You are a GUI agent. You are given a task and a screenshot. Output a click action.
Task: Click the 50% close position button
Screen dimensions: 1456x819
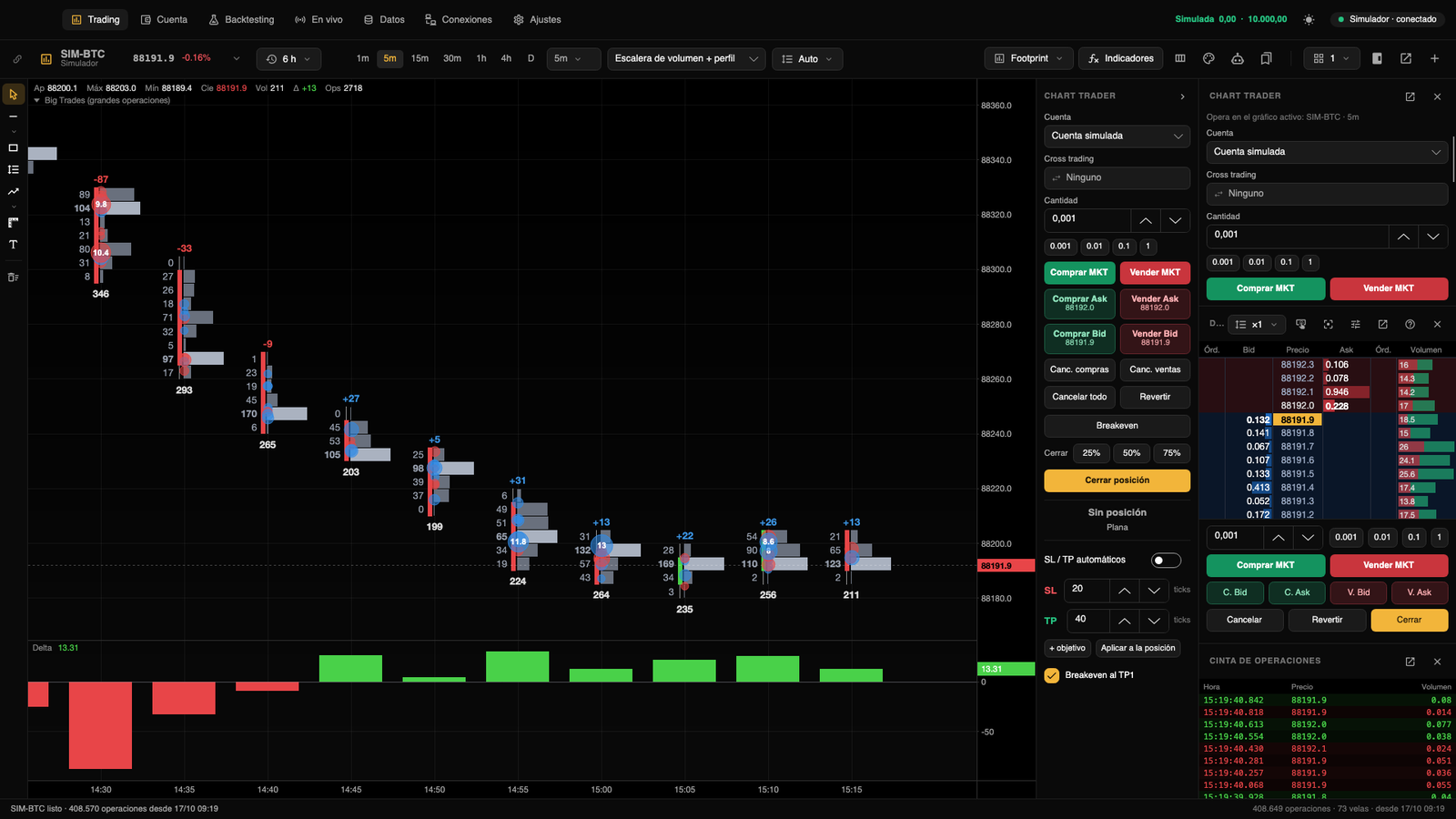pos(1131,453)
